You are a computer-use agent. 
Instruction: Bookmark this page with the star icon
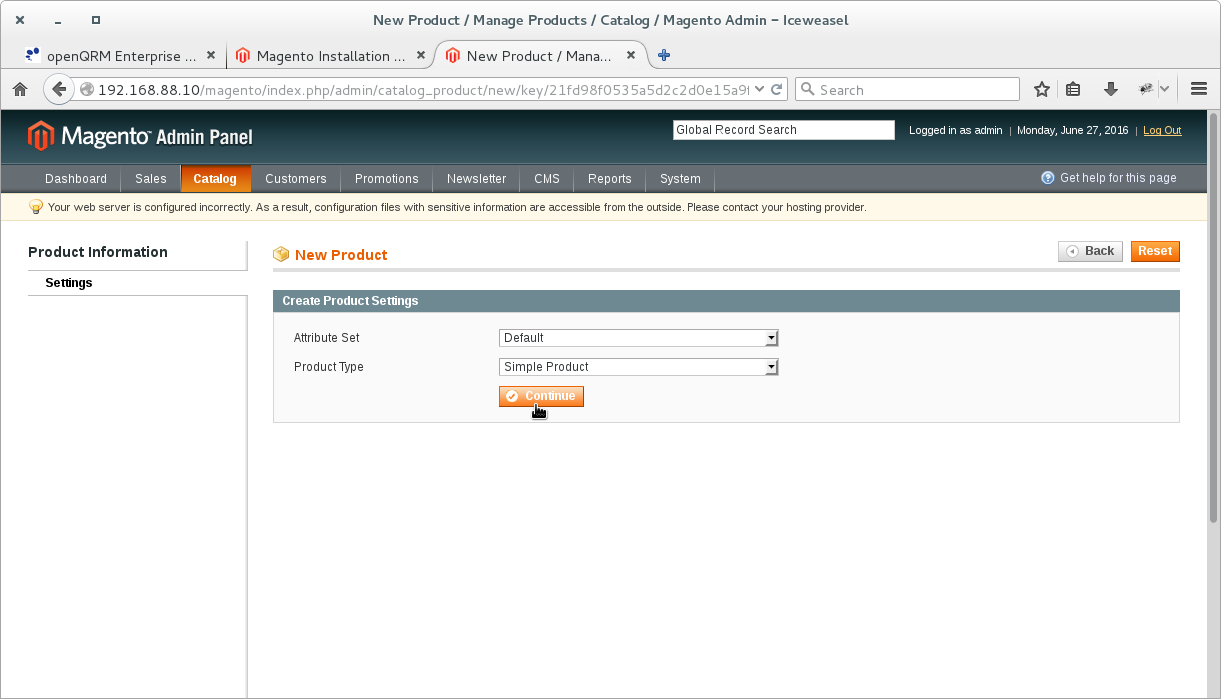point(1042,89)
